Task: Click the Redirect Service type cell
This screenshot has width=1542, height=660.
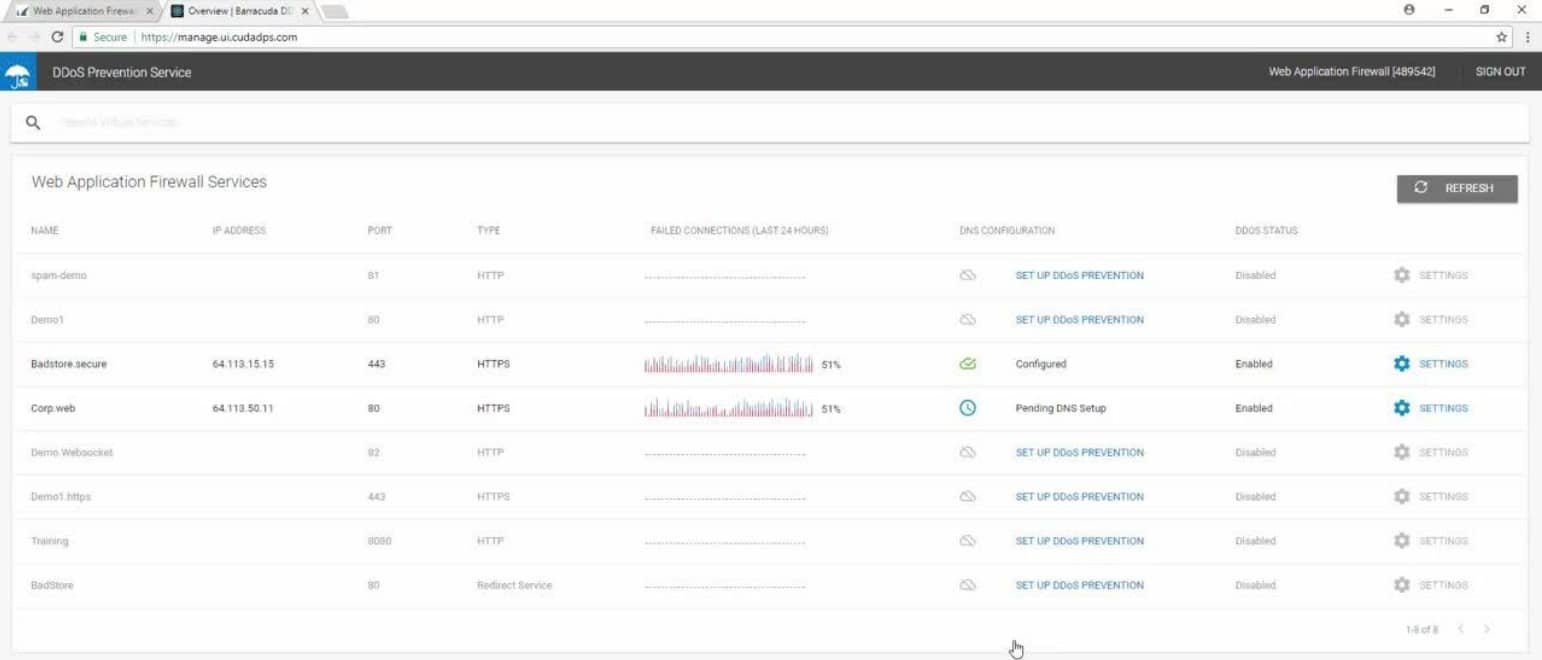Action: (515, 585)
